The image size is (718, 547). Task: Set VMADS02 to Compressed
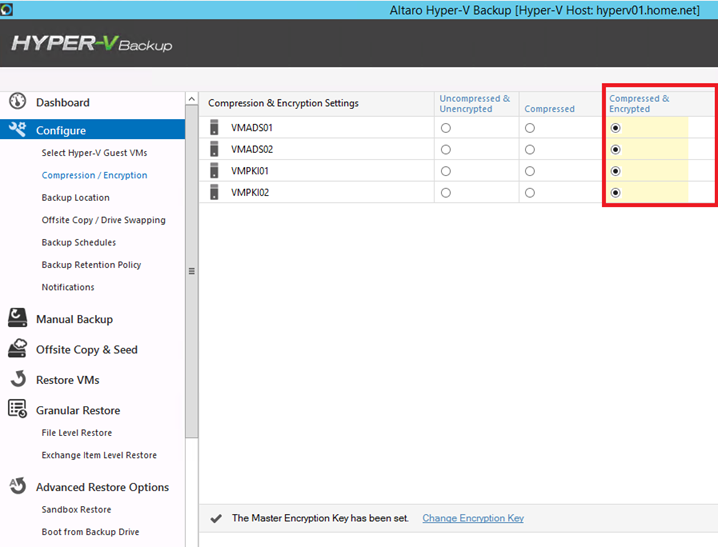click(x=530, y=150)
